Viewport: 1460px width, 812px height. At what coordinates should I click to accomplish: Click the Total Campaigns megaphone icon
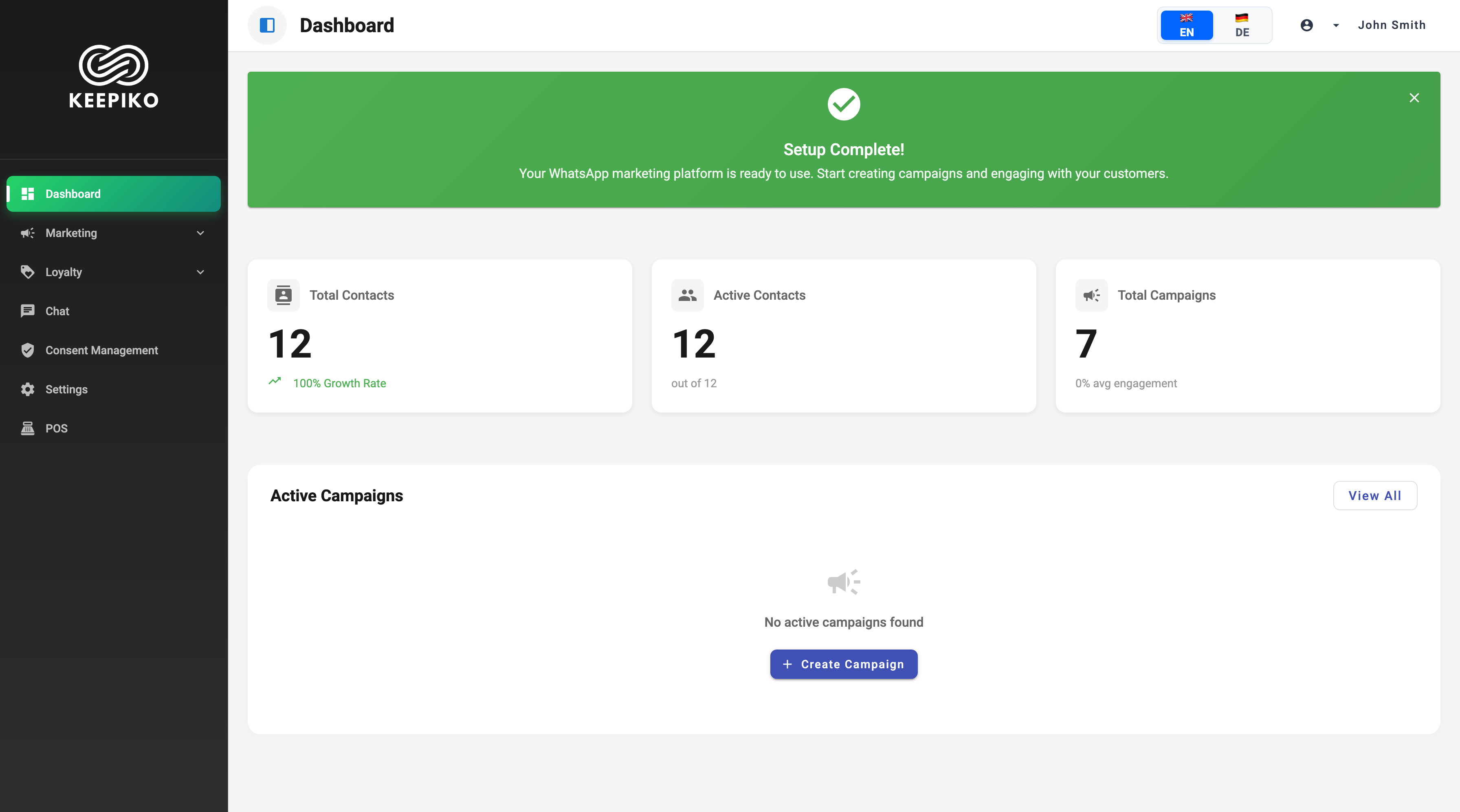pyautogui.click(x=1091, y=295)
